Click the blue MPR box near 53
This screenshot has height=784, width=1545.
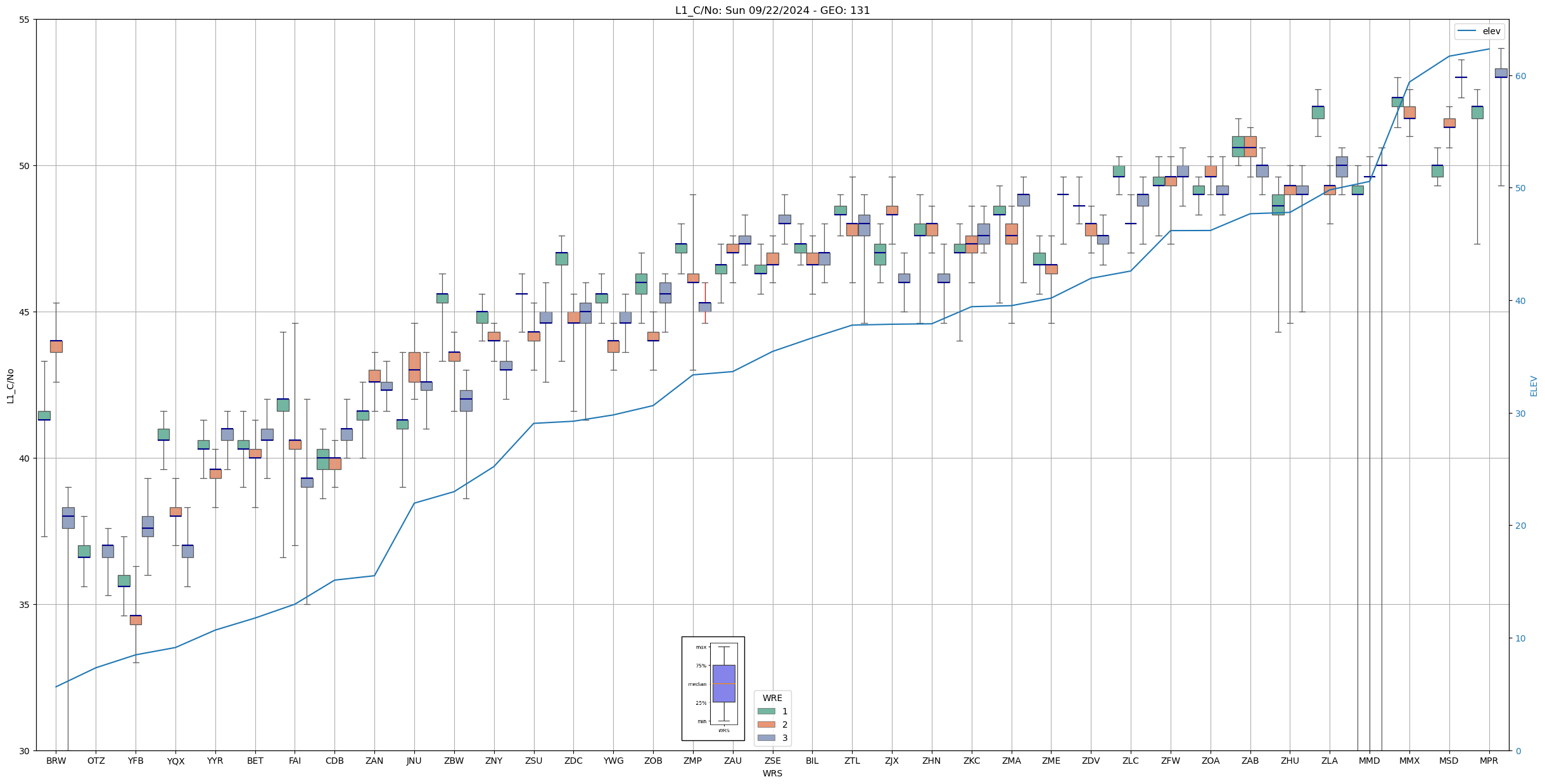(x=1501, y=73)
